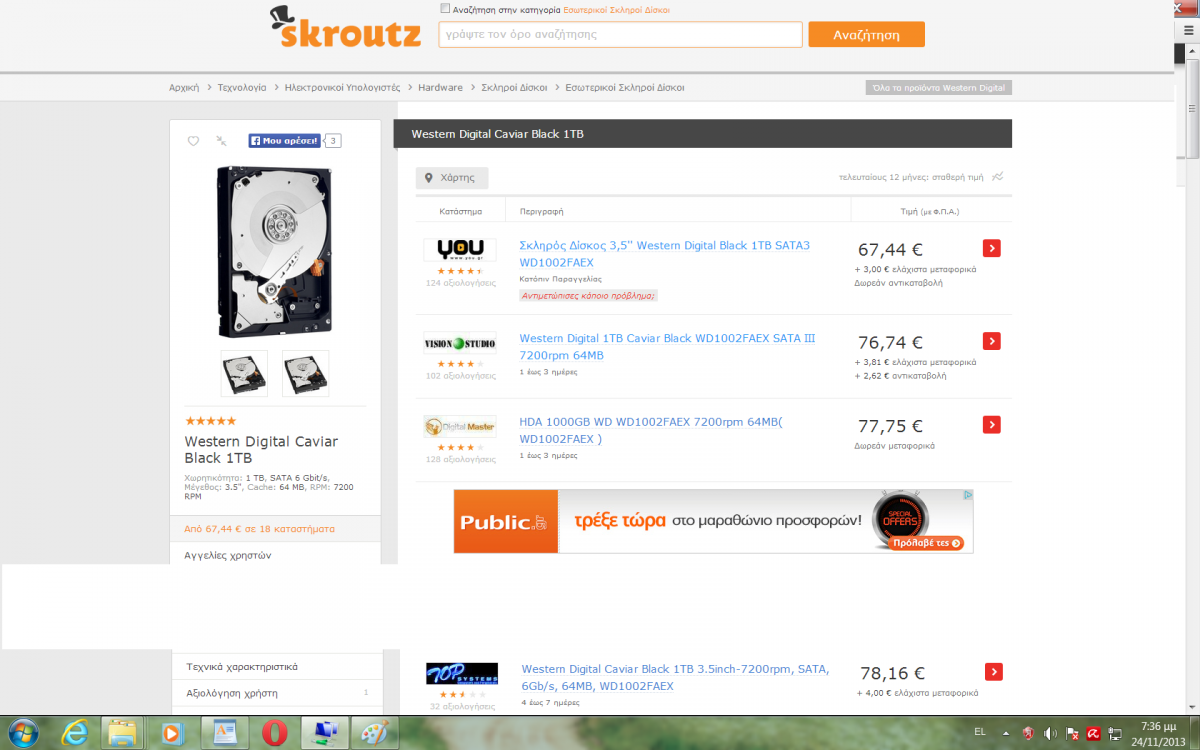Select second hard disk thumbnail
The height and width of the screenshot is (750, 1200).
pos(305,373)
